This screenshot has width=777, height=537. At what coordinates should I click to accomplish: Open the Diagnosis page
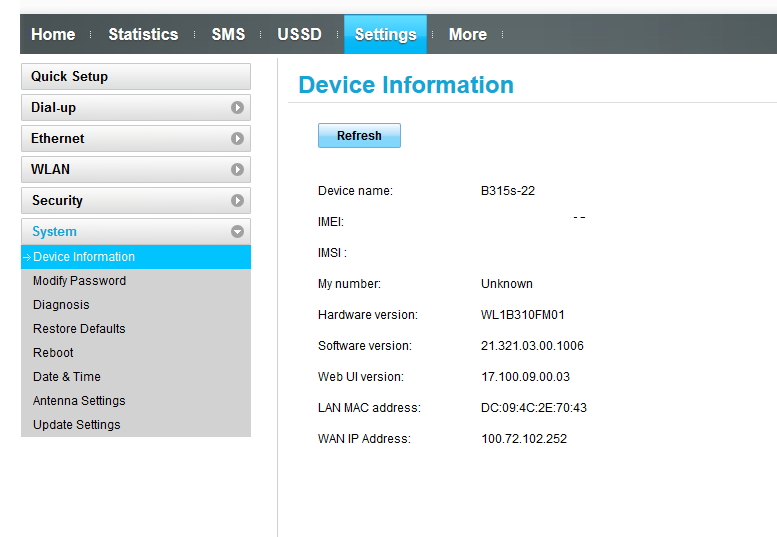[61, 305]
